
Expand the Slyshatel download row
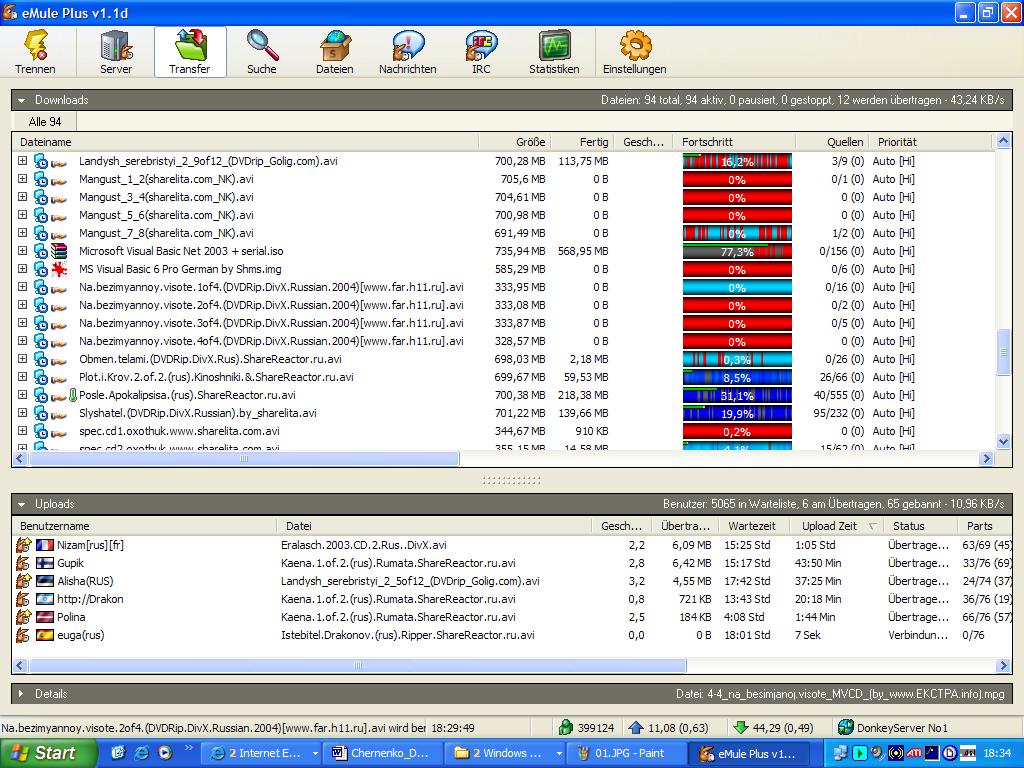pos(22,413)
